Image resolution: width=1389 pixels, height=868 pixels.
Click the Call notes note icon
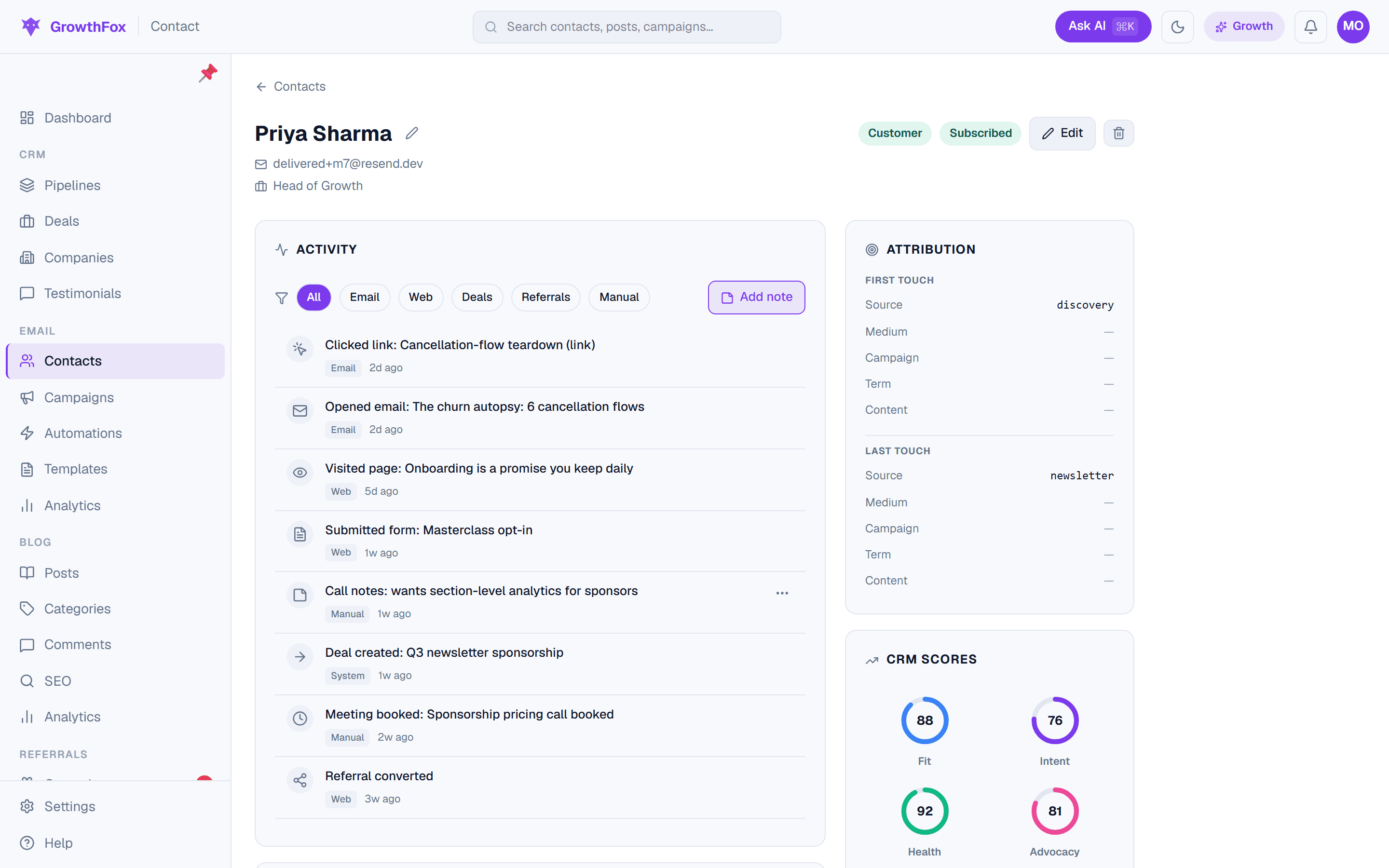tap(300, 596)
